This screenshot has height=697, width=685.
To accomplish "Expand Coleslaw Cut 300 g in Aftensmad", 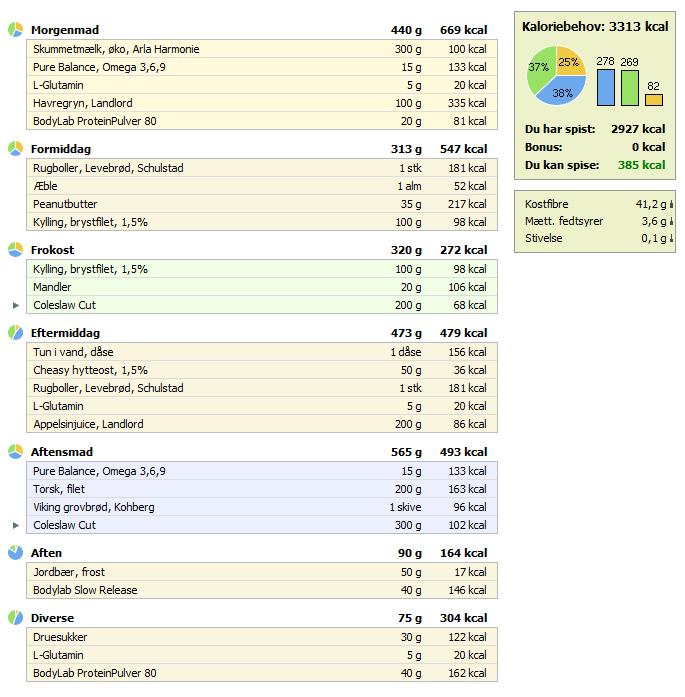I will [16, 525].
